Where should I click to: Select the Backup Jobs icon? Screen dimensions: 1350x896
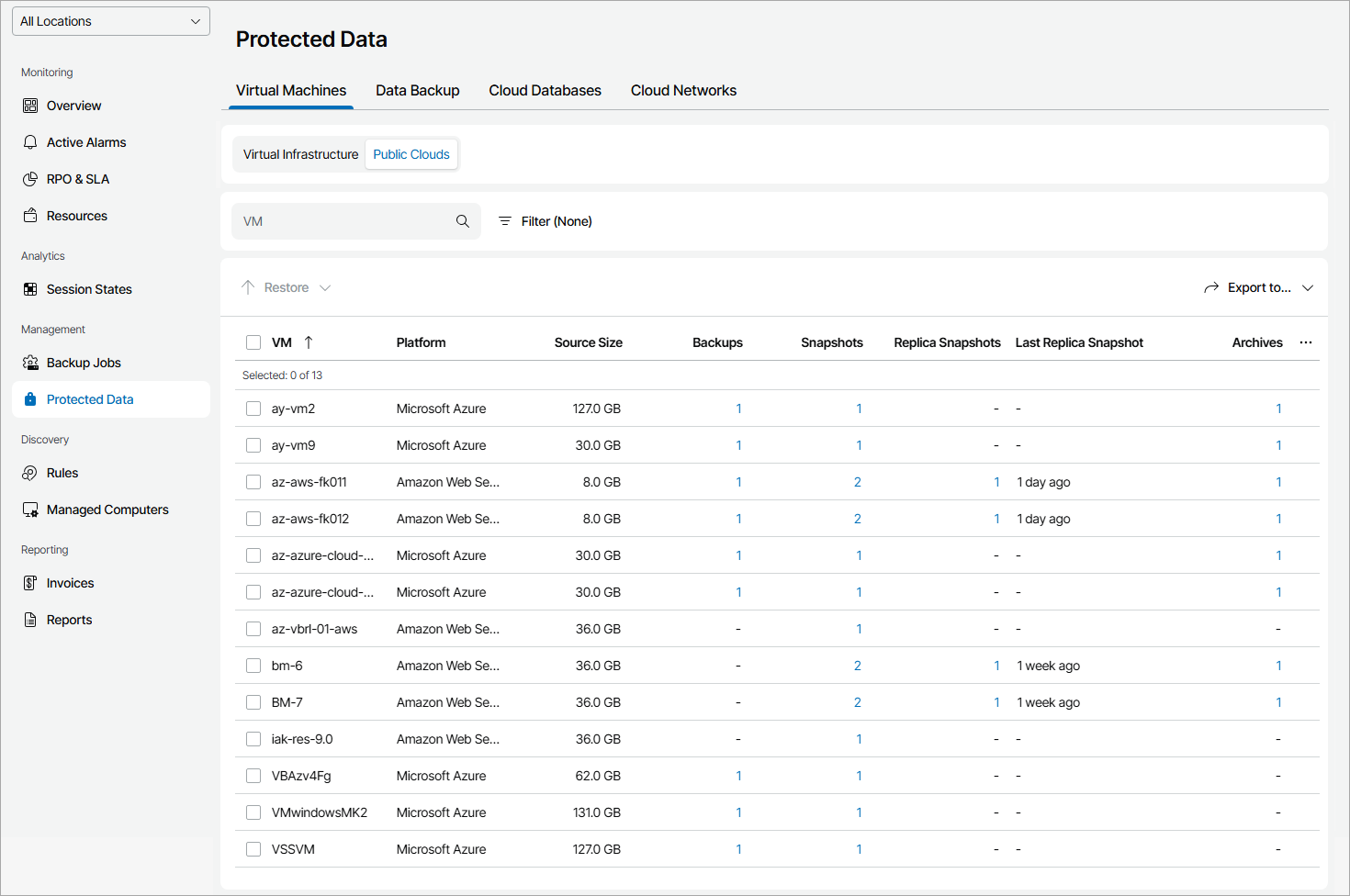pyautogui.click(x=31, y=362)
